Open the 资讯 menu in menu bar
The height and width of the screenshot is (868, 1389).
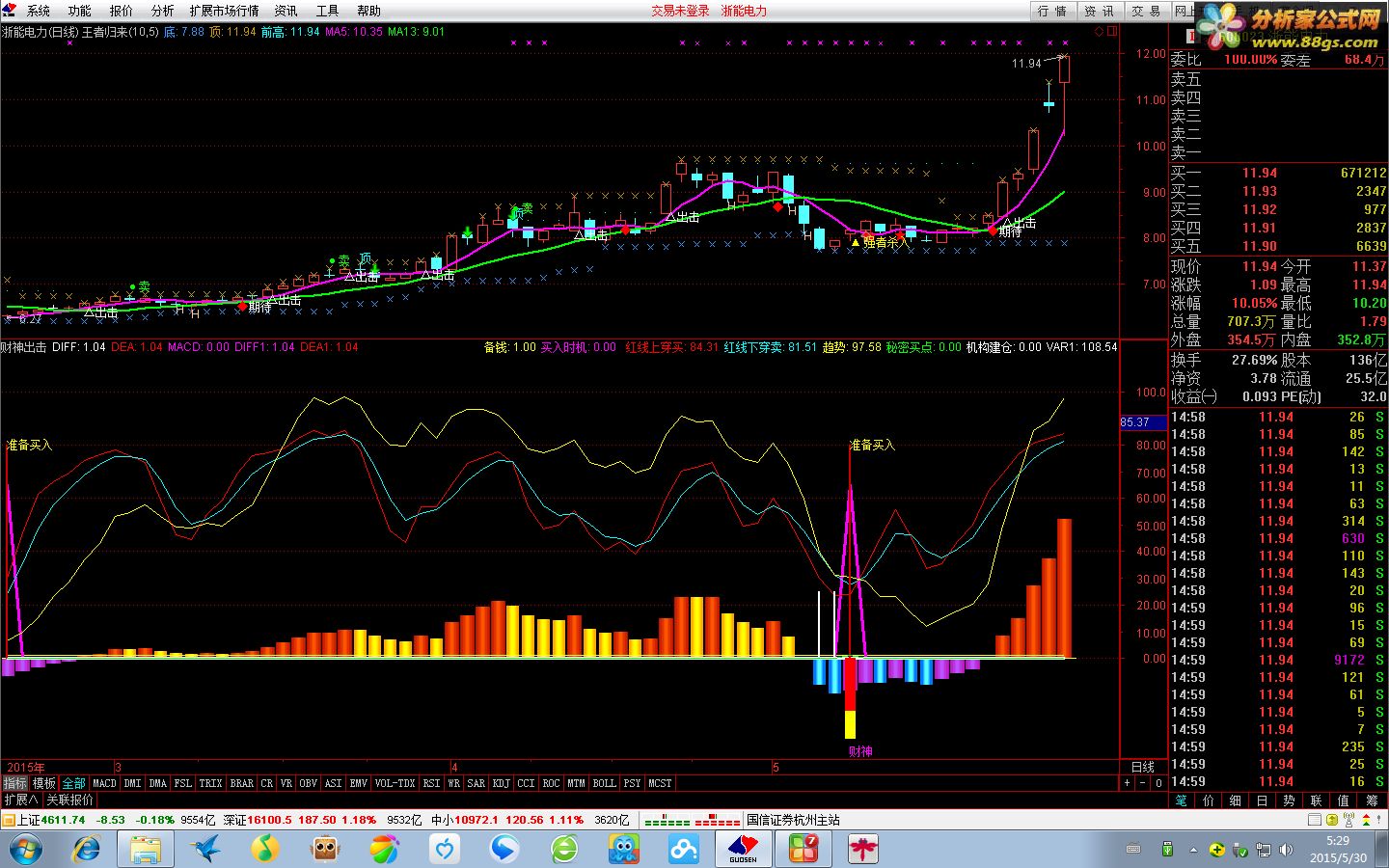[x=286, y=11]
